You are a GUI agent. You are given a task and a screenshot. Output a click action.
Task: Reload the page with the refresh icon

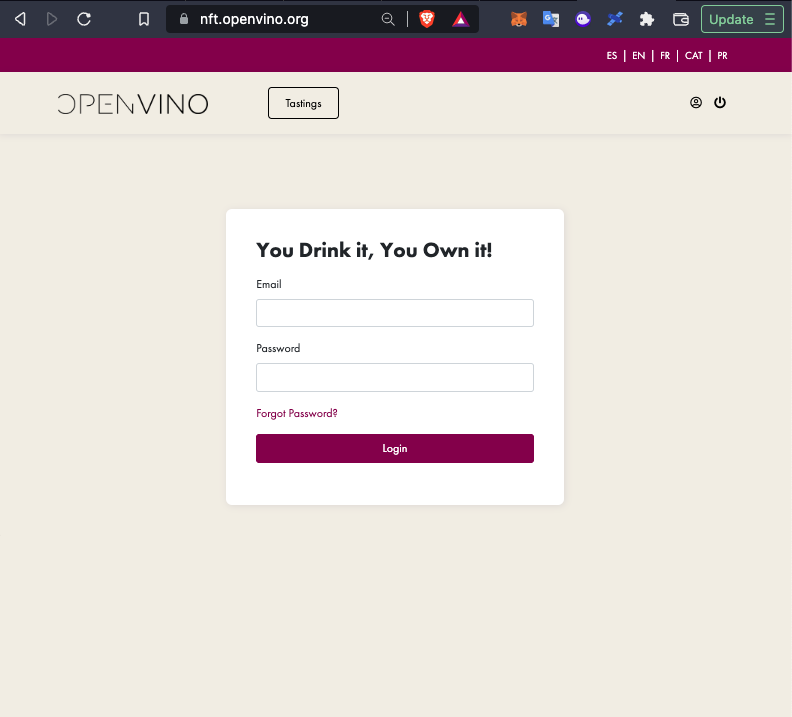point(84,19)
